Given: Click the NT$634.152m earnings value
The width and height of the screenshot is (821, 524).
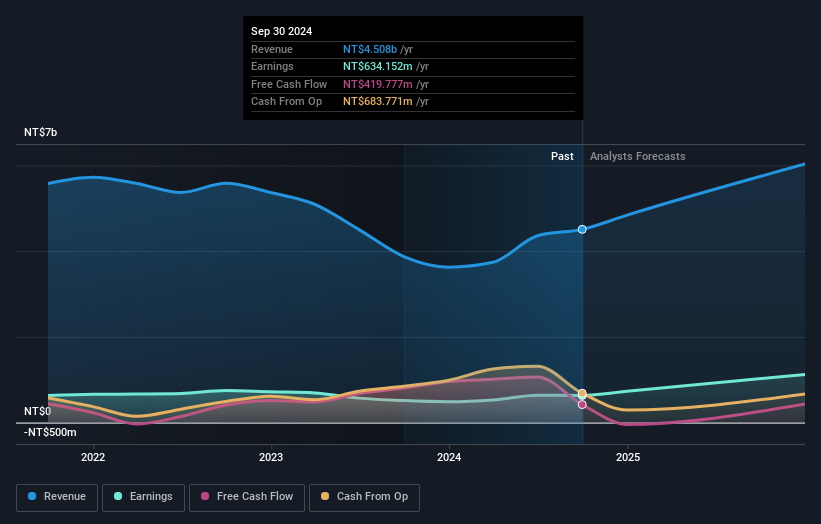Looking at the screenshot, I should (x=378, y=66).
